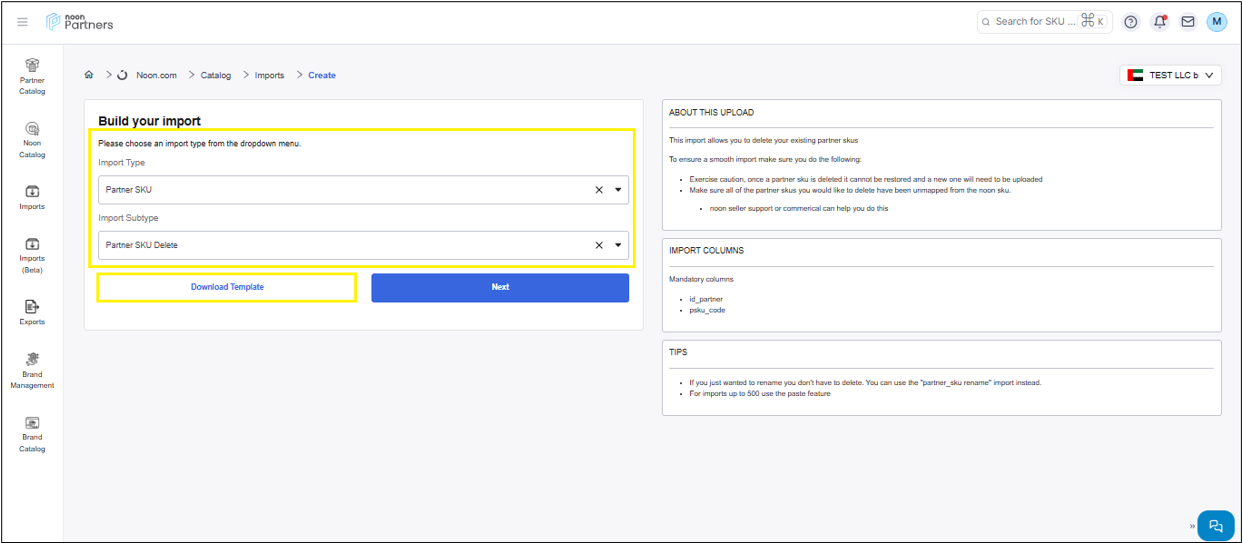Open the hamburger menu icon

pyautogui.click(x=22, y=21)
